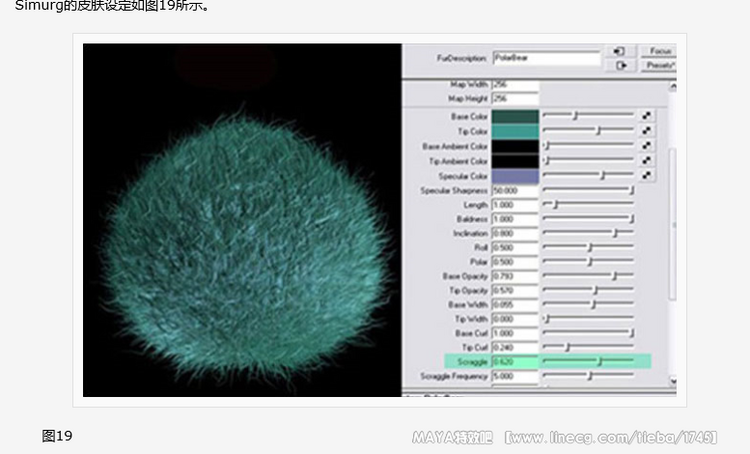Click the Specular Color map checker icon
This screenshot has width=750, height=454.
(646, 175)
